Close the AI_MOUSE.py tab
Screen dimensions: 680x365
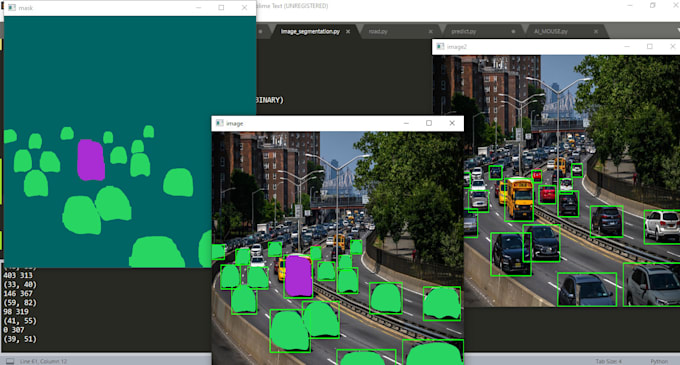pyautogui.click(x=596, y=32)
